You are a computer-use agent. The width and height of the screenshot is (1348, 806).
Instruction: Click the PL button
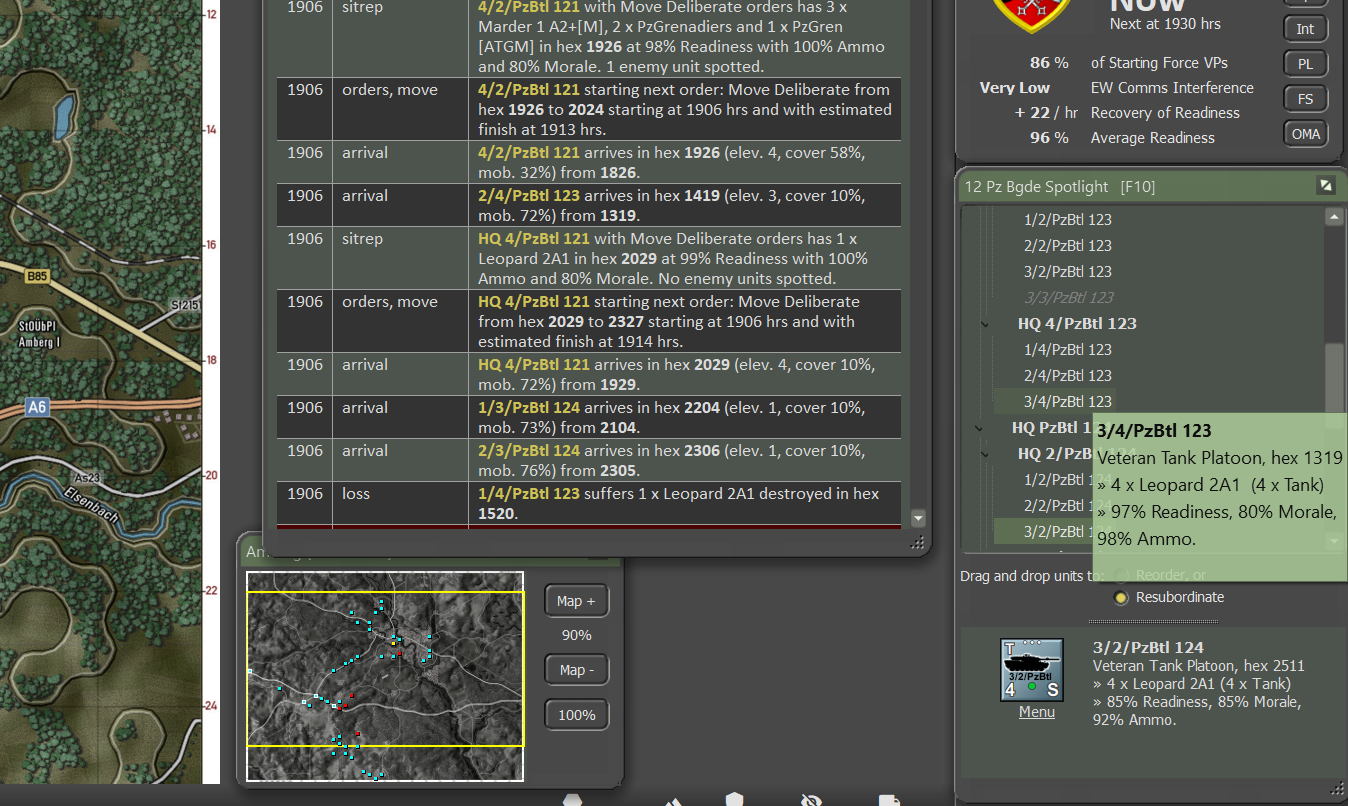(x=1305, y=64)
